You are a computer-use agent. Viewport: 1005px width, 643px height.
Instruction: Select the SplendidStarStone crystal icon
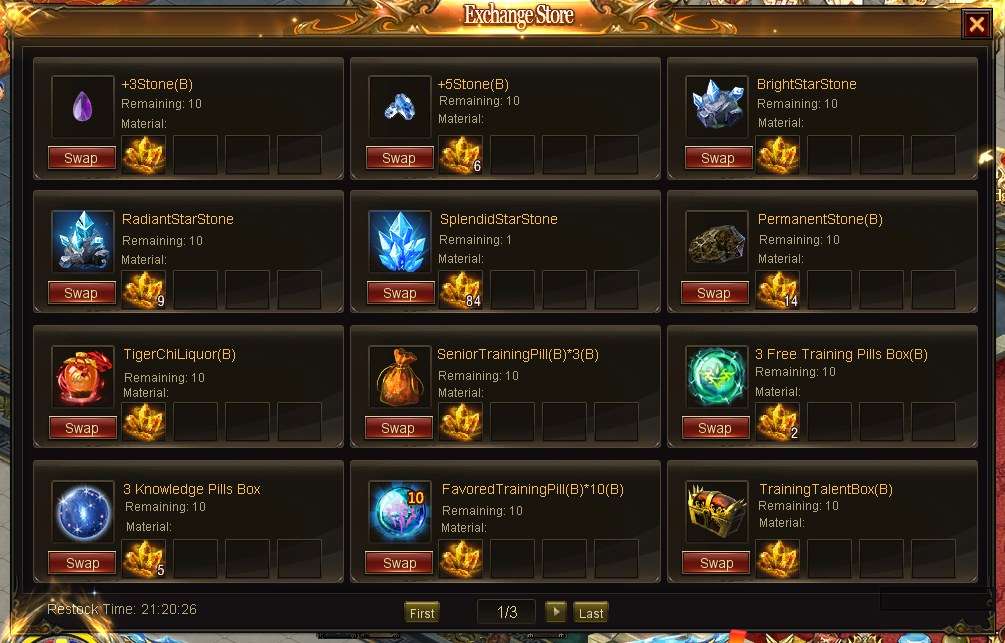click(399, 241)
